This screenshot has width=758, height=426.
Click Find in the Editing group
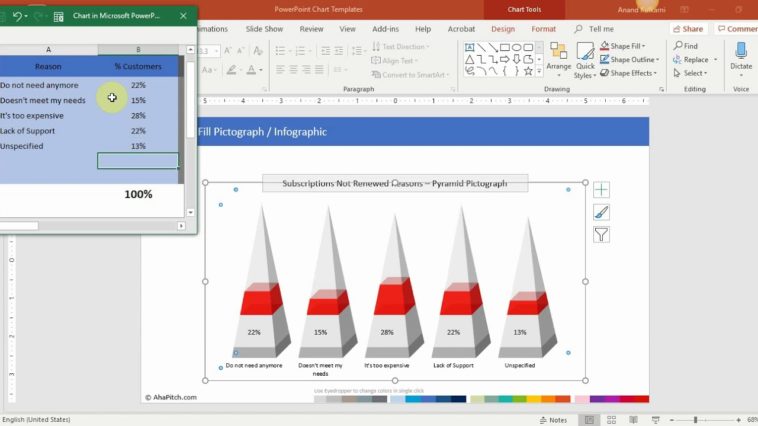pos(686,46)
